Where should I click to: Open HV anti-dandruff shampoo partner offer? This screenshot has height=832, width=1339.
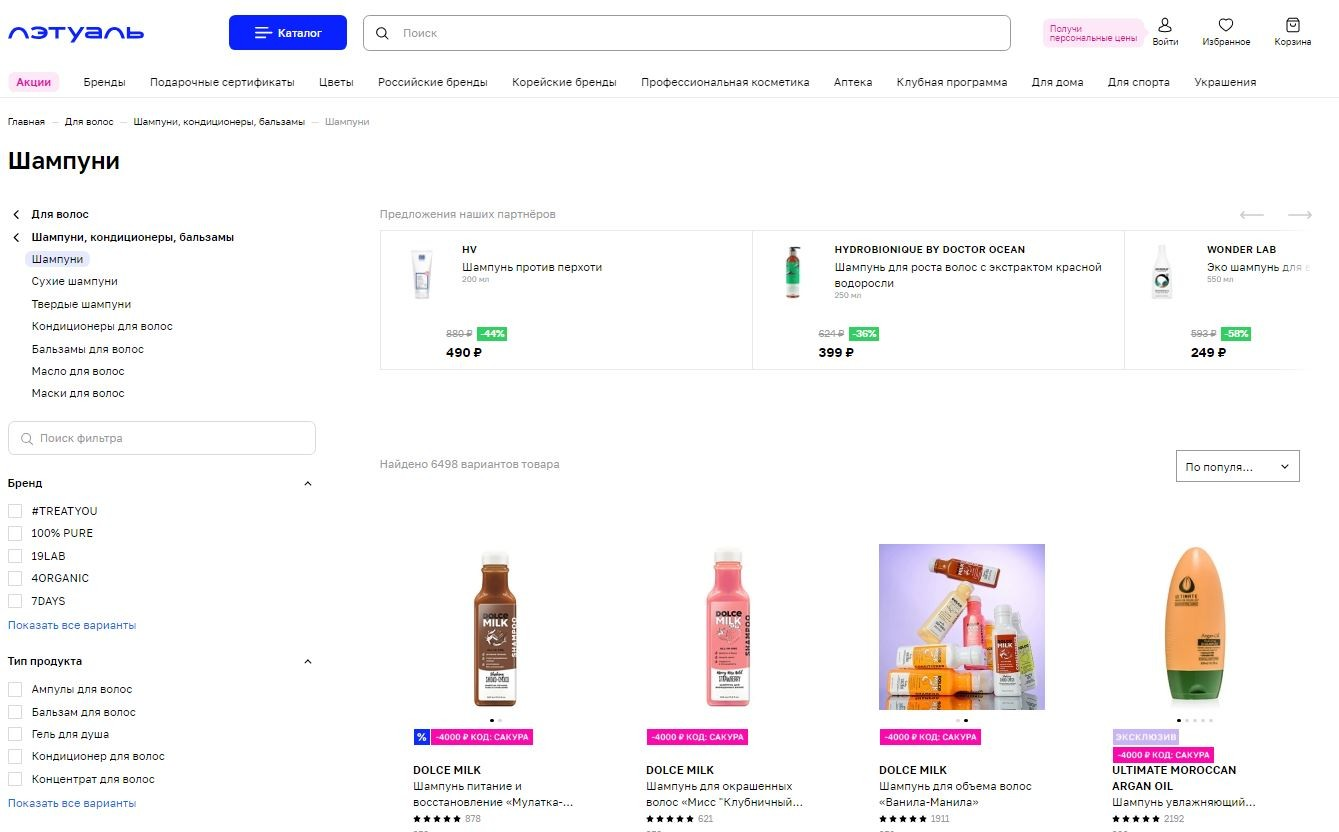(x=566, y=300)
